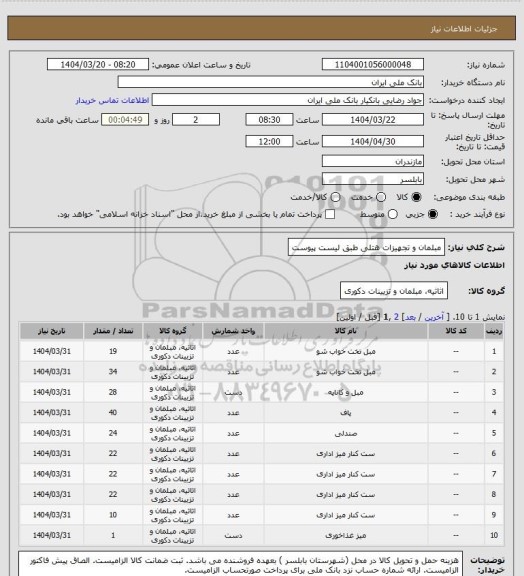Select the پاف item name
Screen dimensions: 524x576
point(346,413)
